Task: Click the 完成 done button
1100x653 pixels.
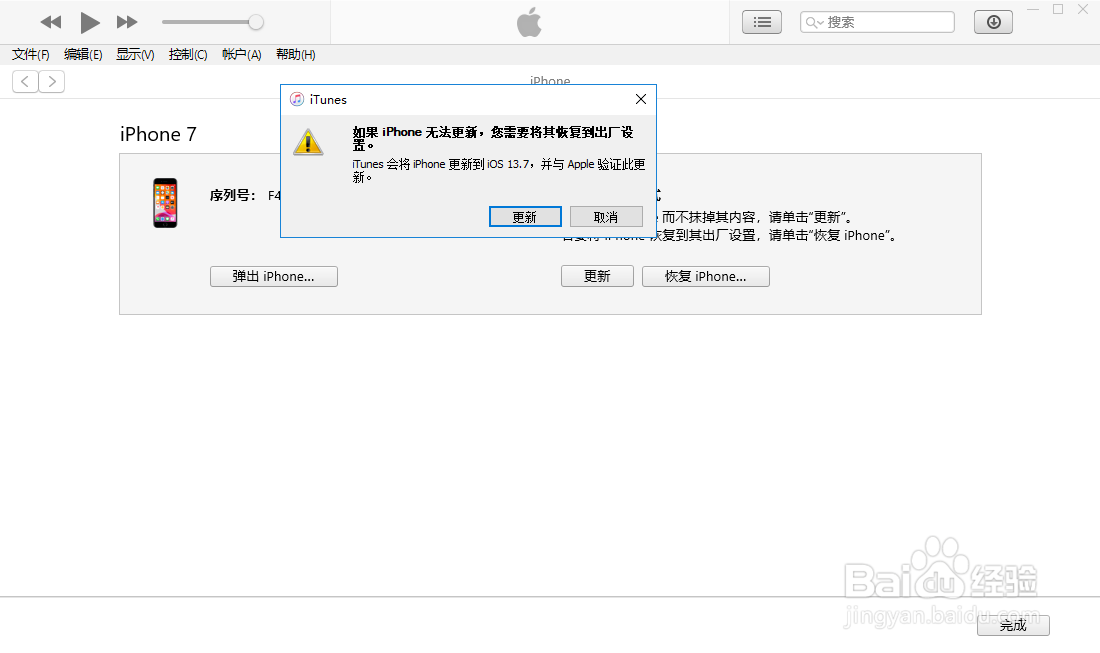Action: click(1013, 625)
